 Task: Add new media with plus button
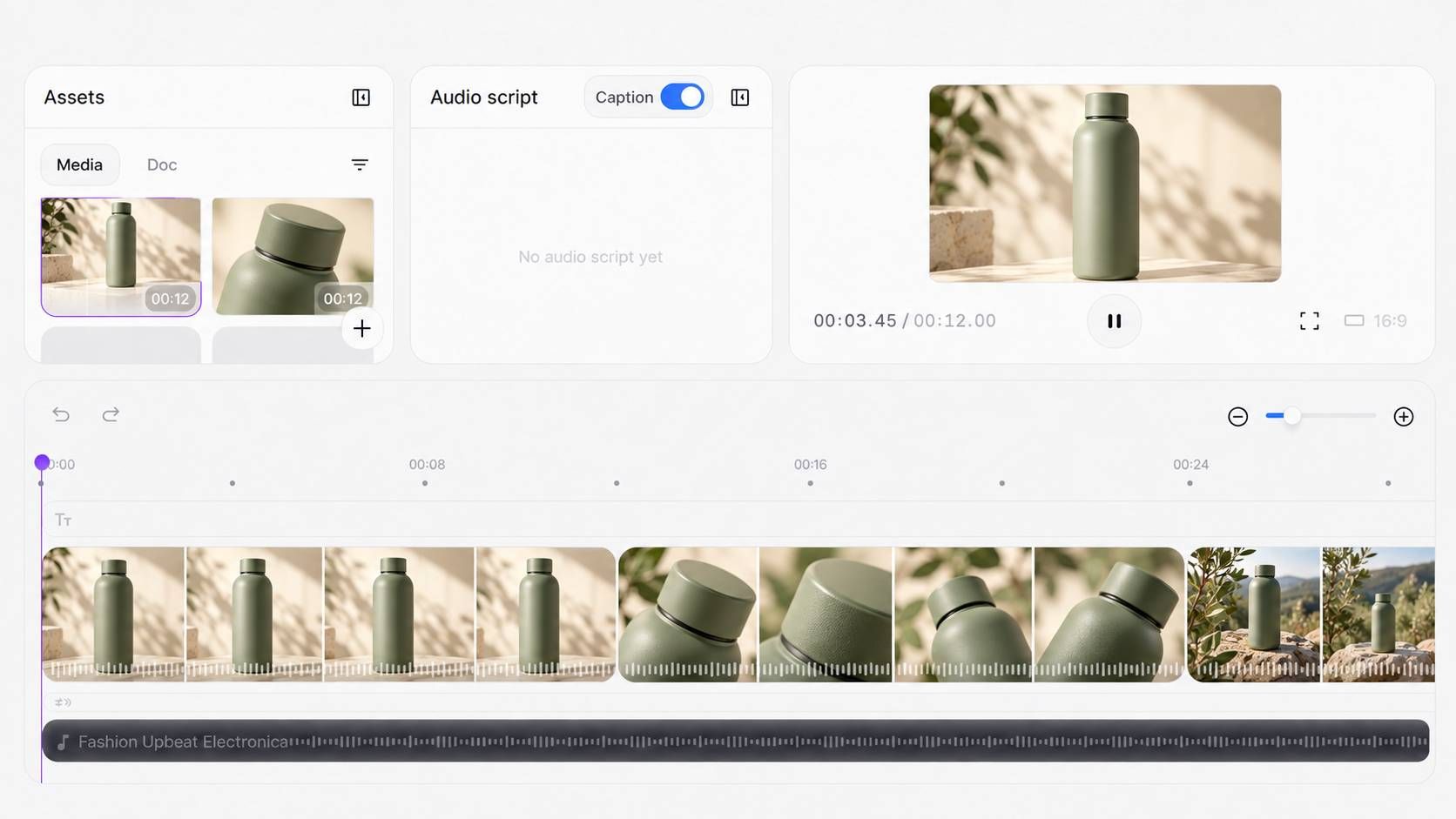coord(362,328)
